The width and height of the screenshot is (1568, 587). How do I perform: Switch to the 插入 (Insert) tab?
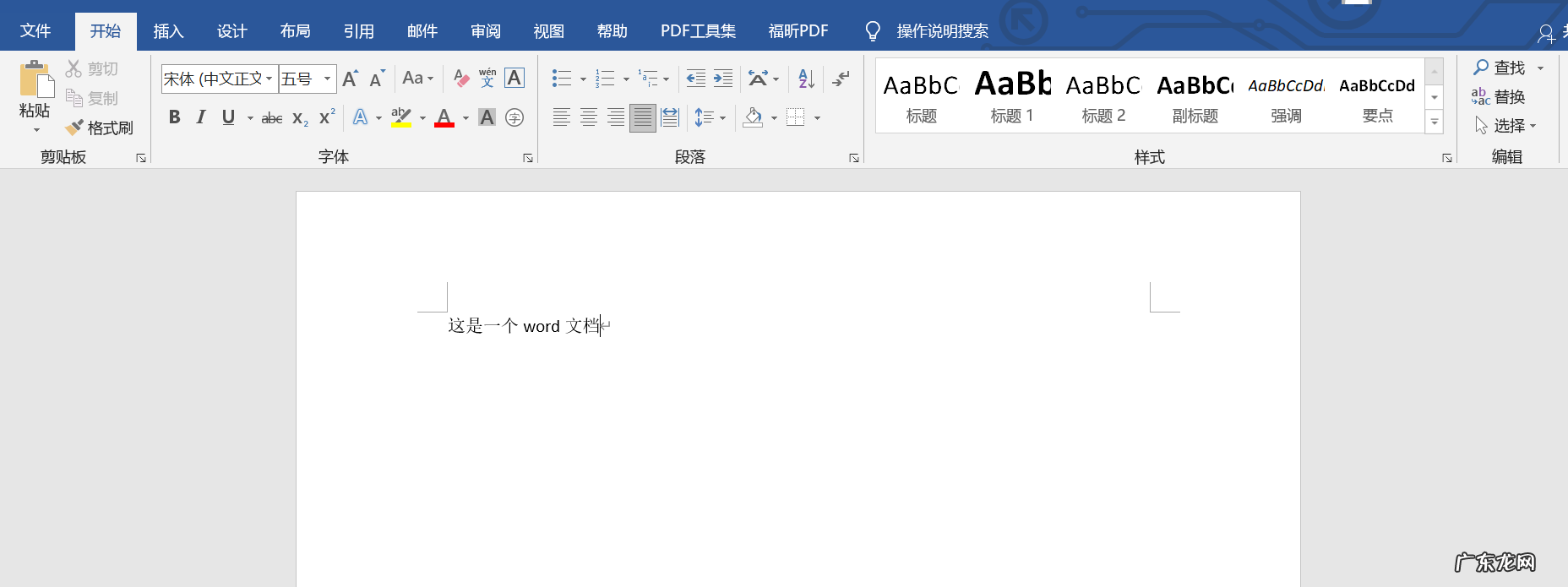tap(168, 31)
